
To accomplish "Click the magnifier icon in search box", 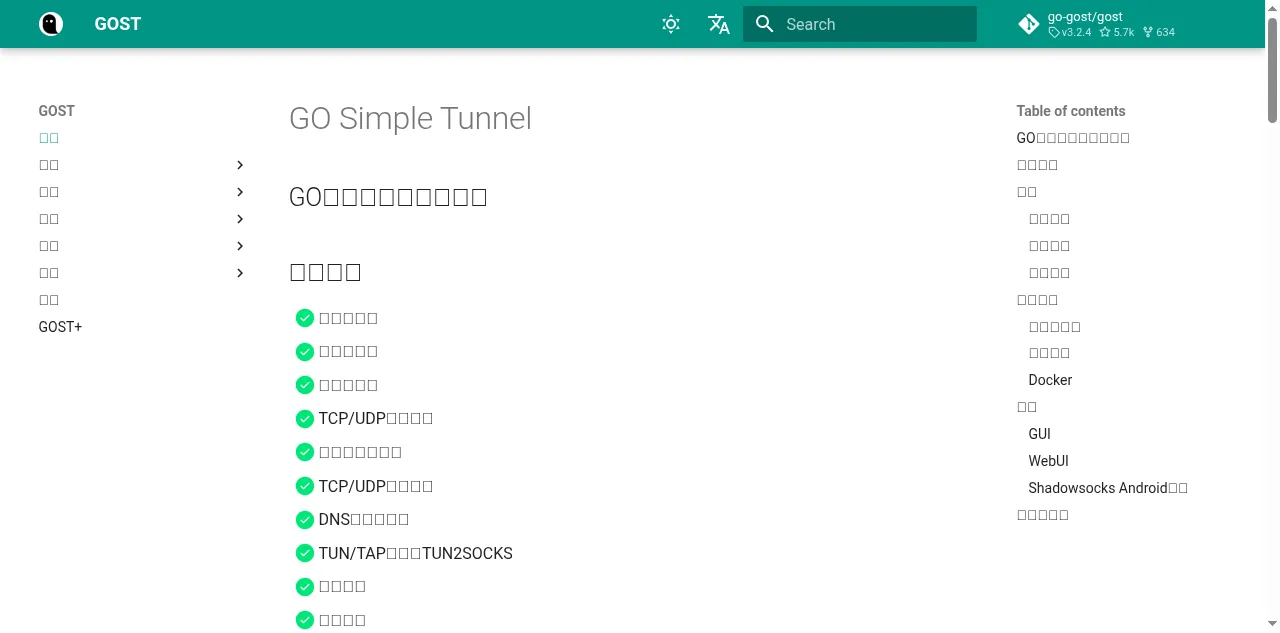I will point(765,24).
